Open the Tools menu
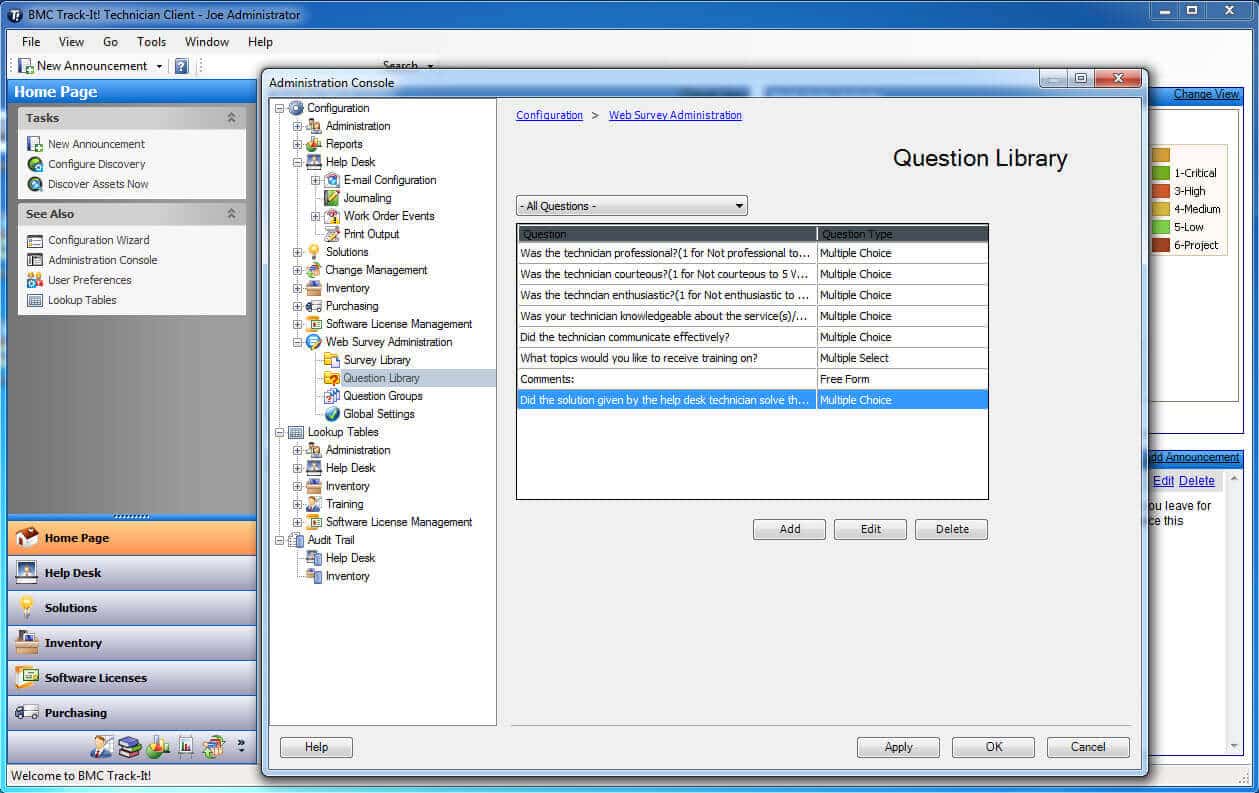Viewport: 1259px width, 793px height. [151, 42]
